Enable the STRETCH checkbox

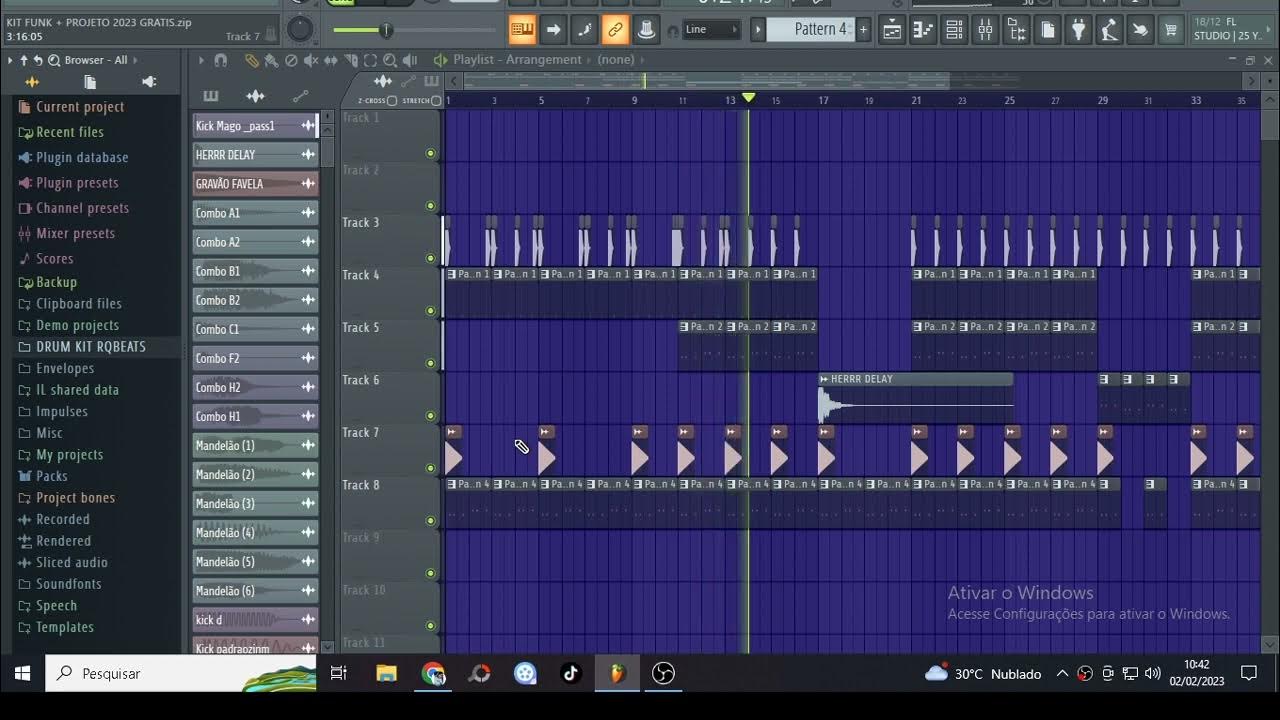(x=435, y=101)
